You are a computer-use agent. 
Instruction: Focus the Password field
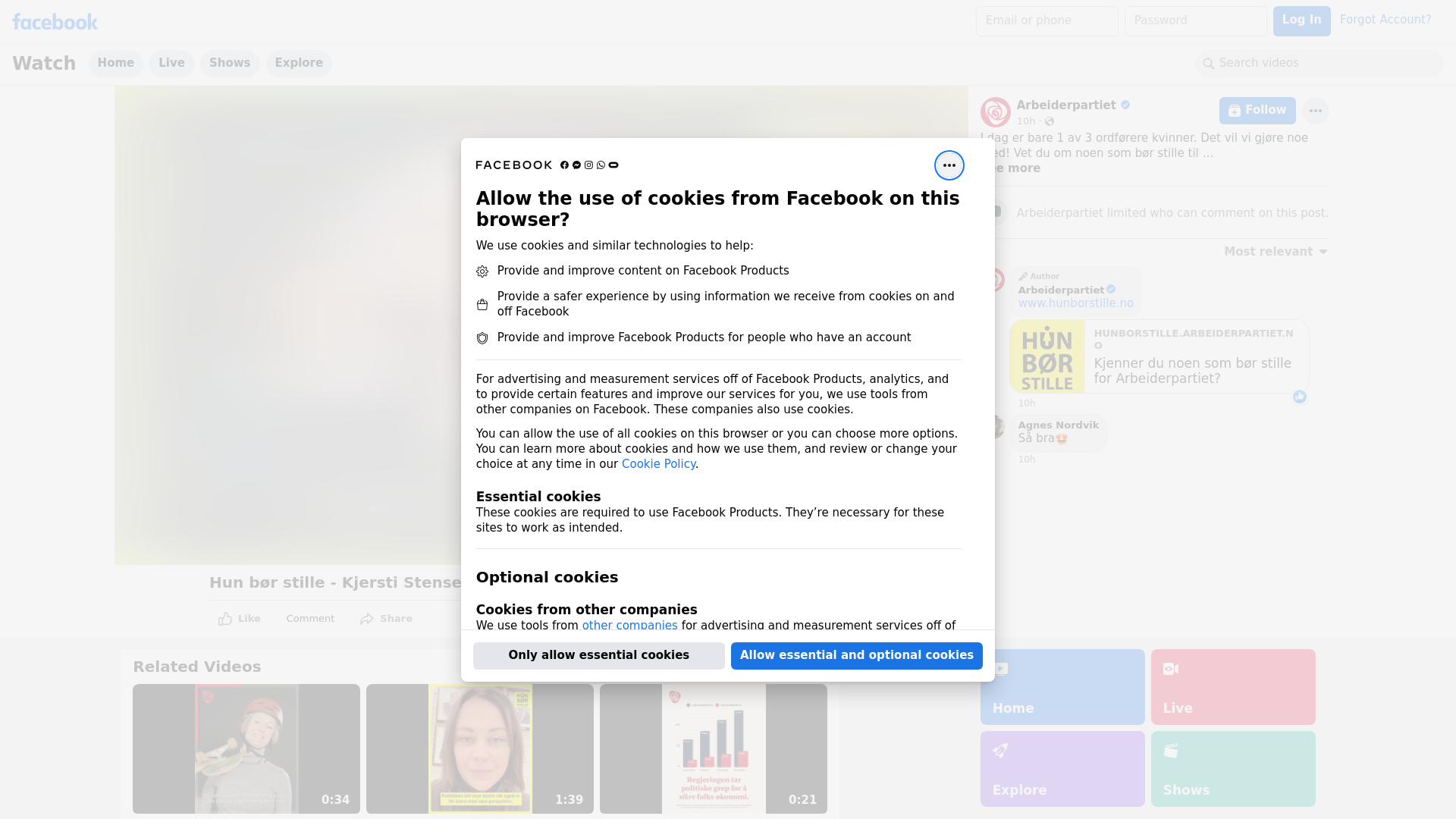pos(1195,21)
